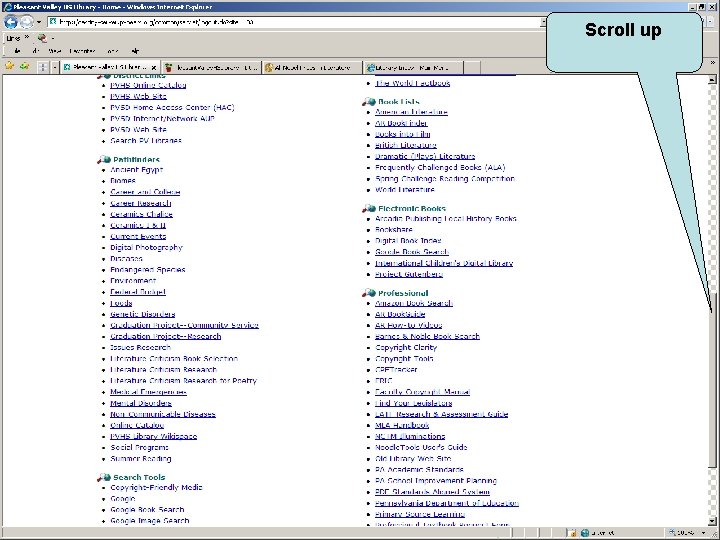Open the PVHS Online Catalog link

(x=148, y=85)
